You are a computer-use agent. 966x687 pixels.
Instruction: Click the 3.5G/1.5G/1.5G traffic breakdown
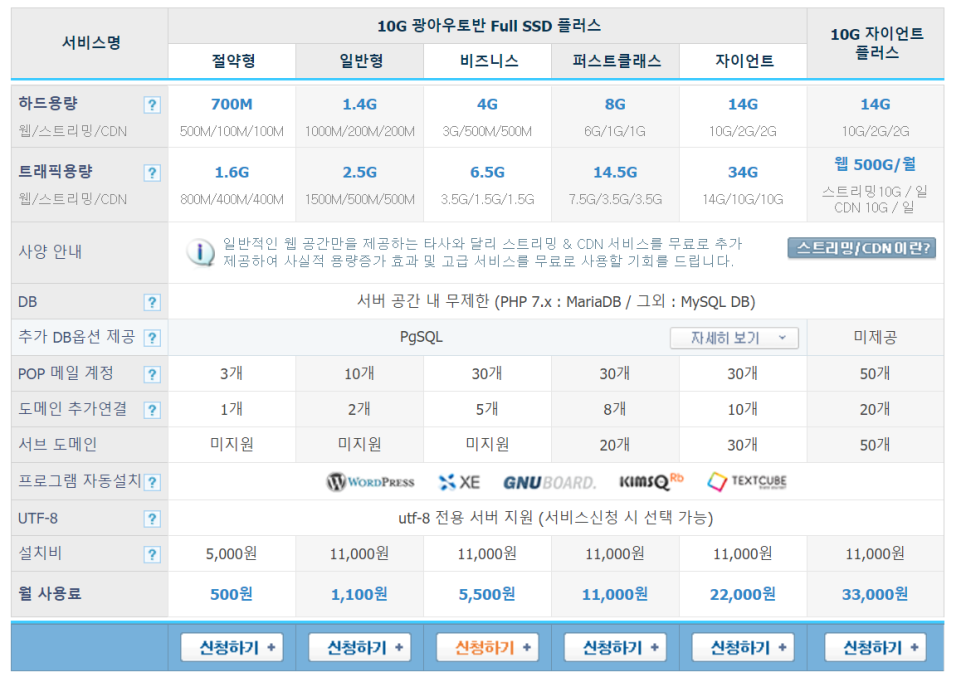click(x=487, y=199)
